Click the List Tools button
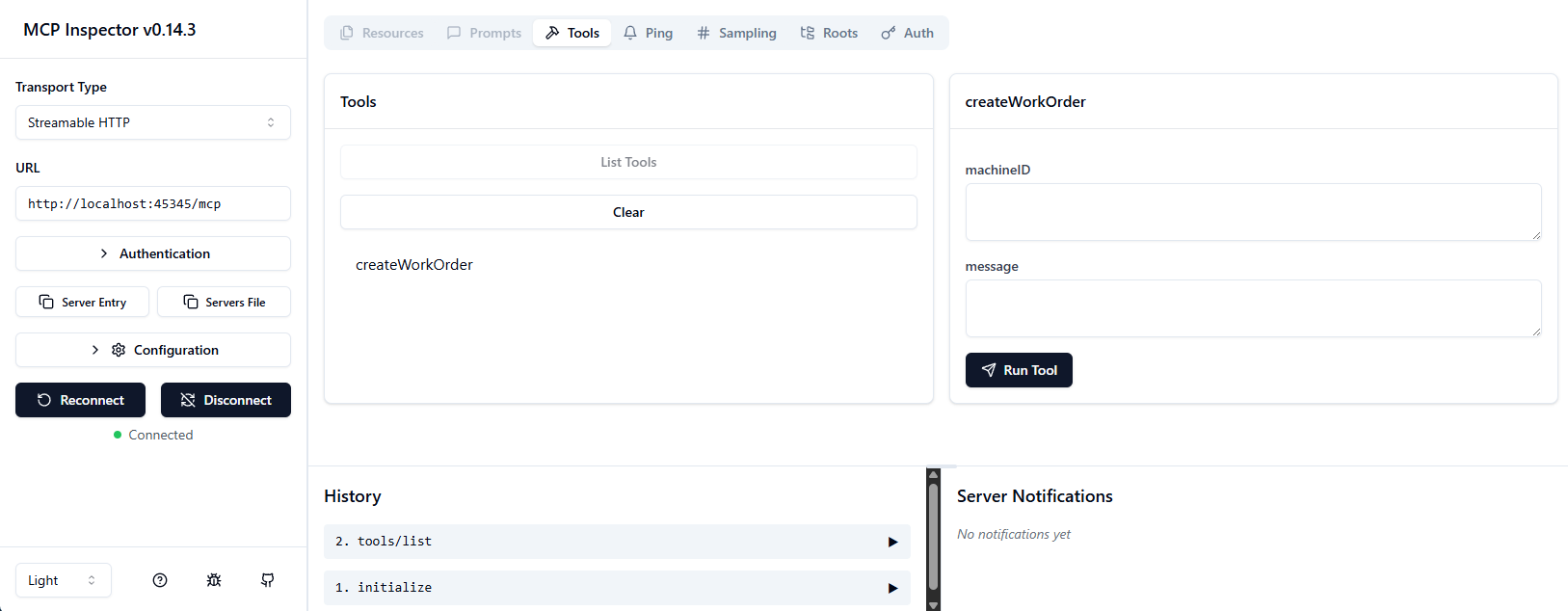The height and width of the screenshot is (611, 1568). point(628,162)
